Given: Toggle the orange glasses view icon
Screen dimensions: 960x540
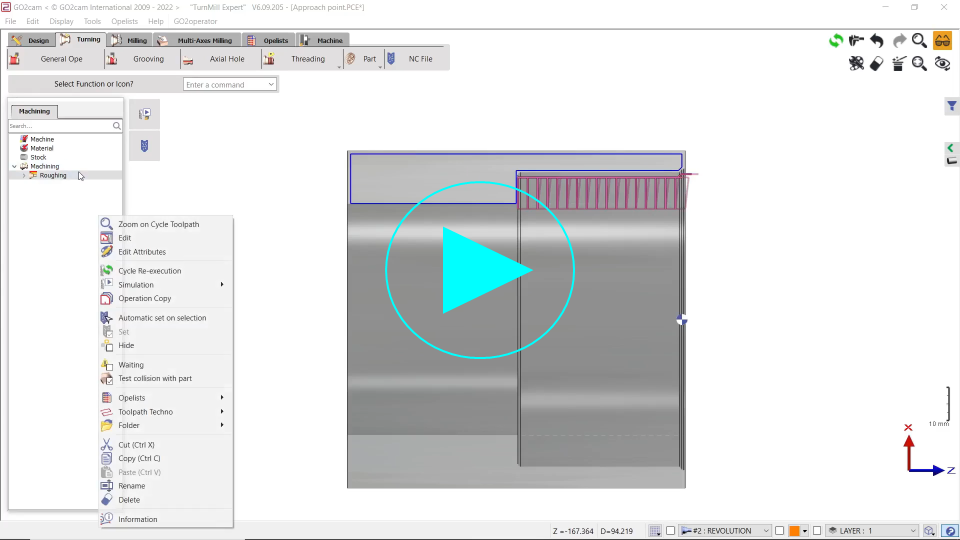Looking at the screenshot, I should (x=942, y=41).
